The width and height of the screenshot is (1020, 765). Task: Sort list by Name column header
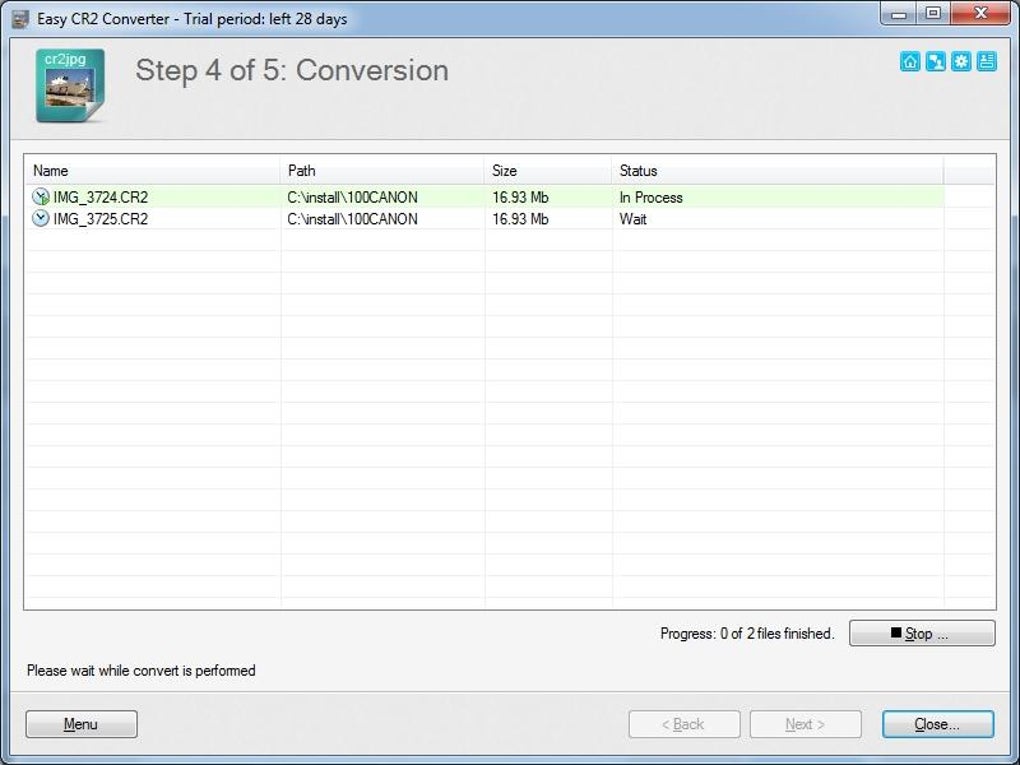152,170
